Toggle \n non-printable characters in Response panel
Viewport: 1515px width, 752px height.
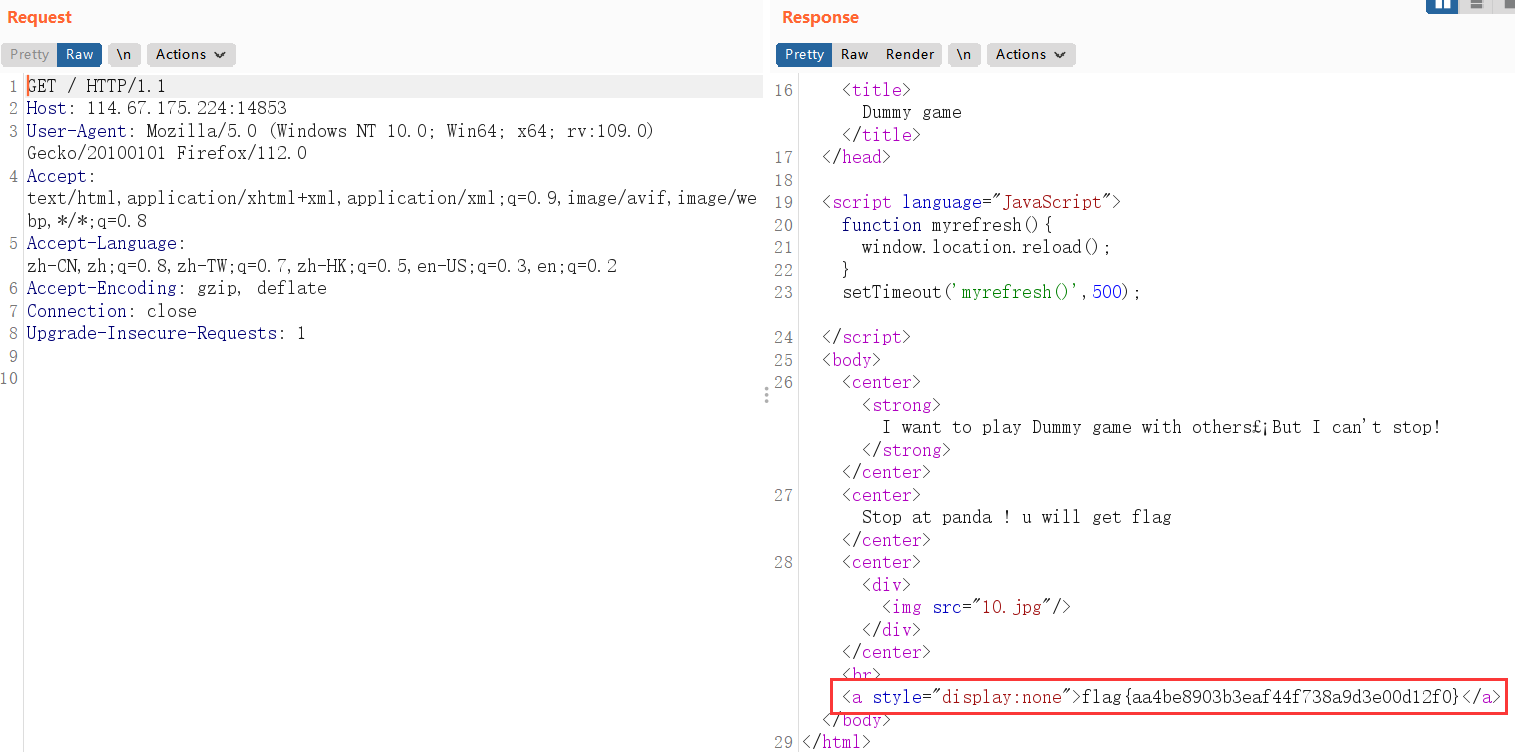(964, 55)
